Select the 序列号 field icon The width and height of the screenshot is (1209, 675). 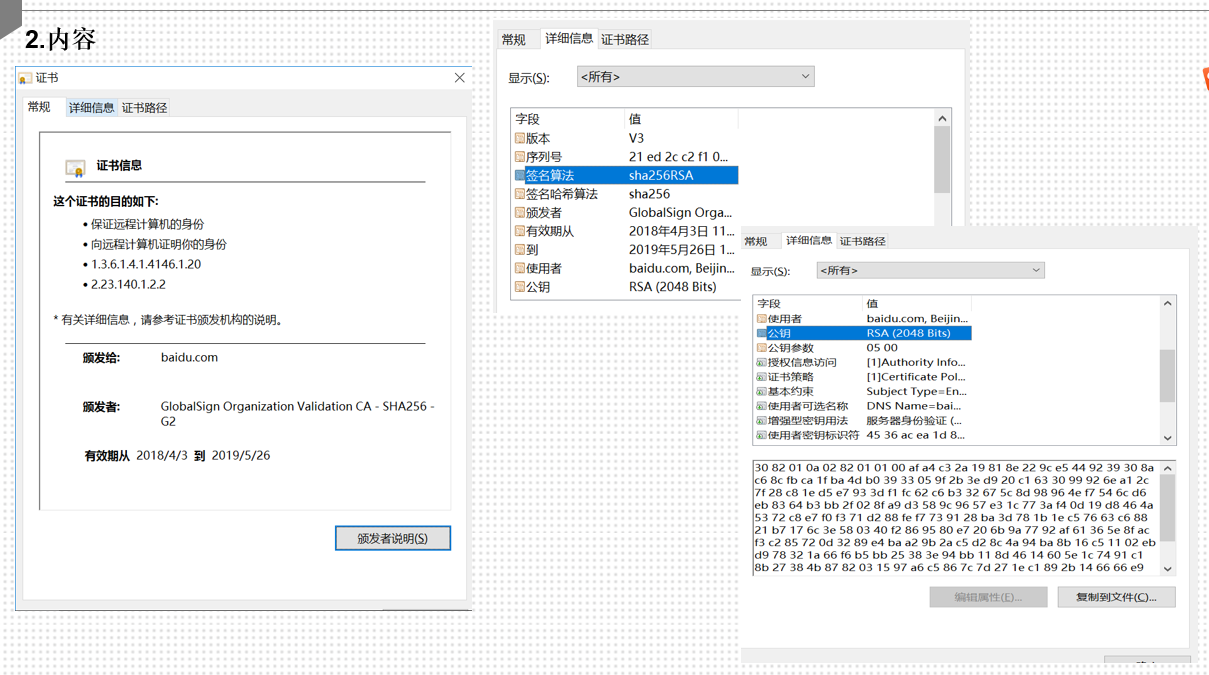(x=520, y=157)
